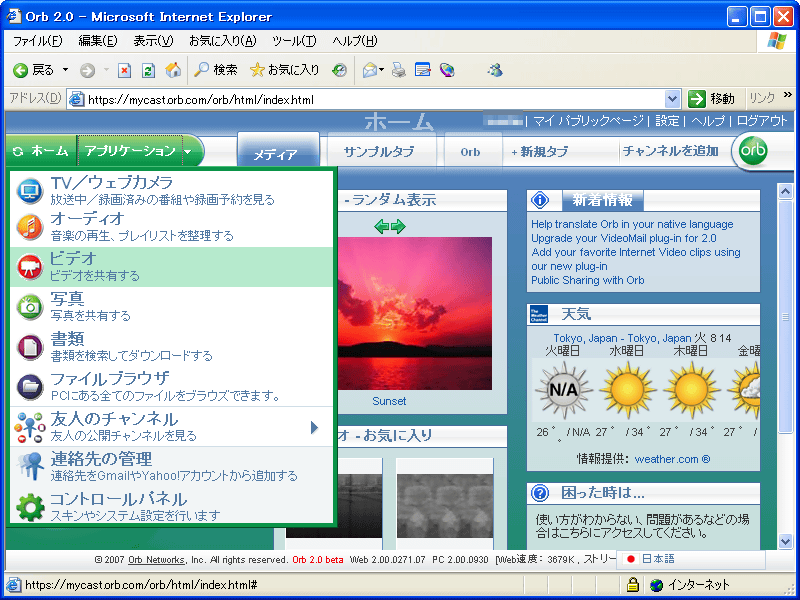Open the 表示(V) menu
Screen dimensions: 800x600
point(153,41)
